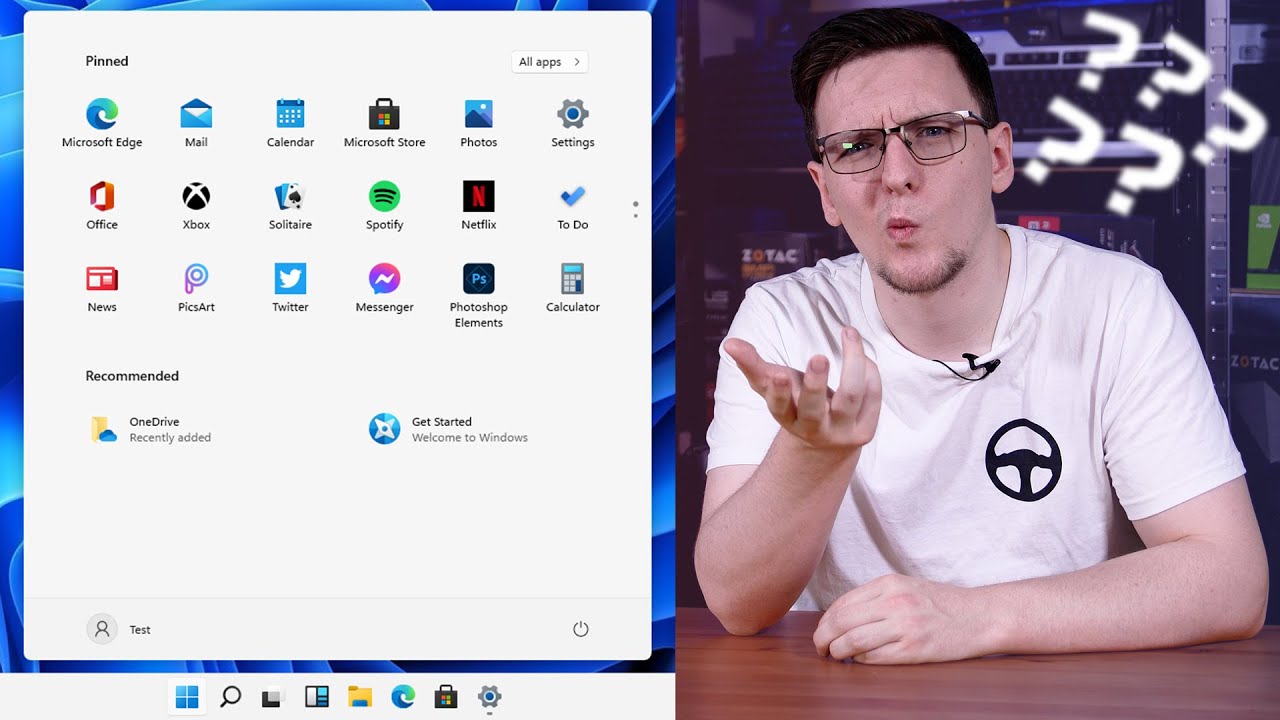This screenshot has height=720, width=1280.
Task: Open the News app
Action: (x=102, y=288)
